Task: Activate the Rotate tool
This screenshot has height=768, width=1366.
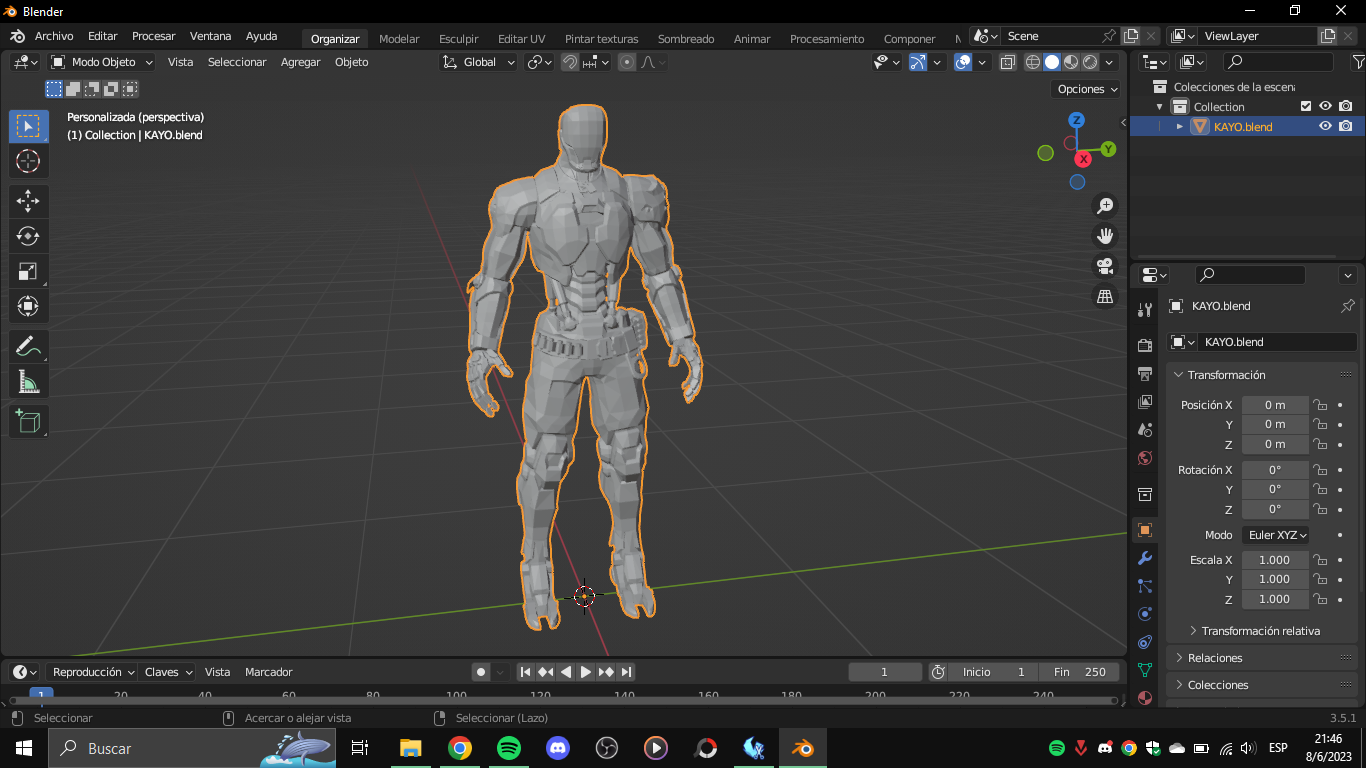Action: [x=28, y=236]
